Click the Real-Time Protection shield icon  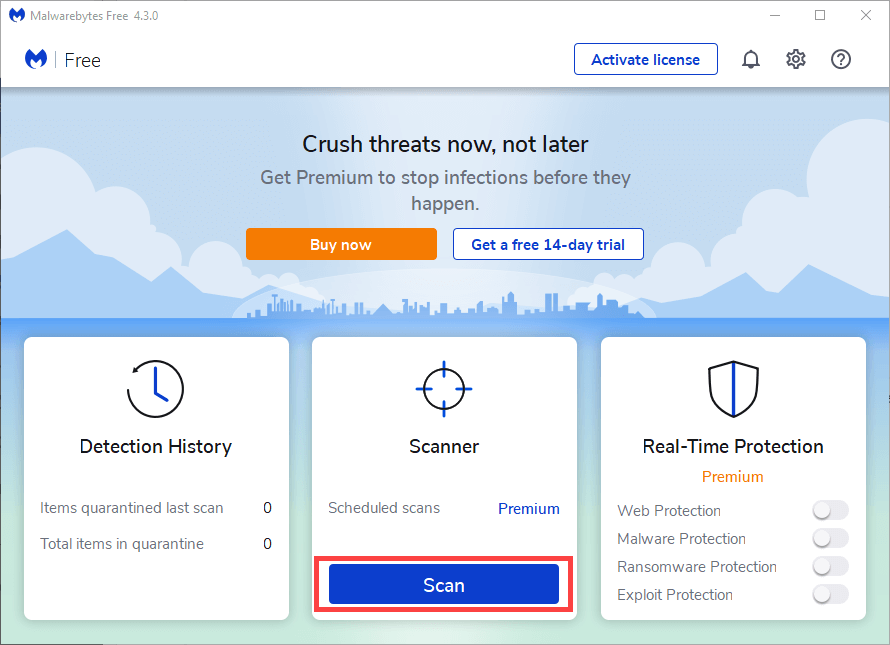pos(733,388)
